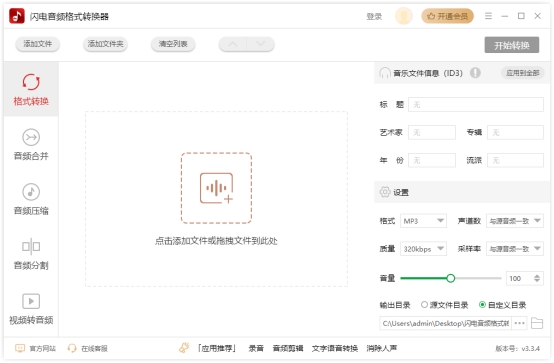Browse output path with the ellipsis button
Image resolution: width=554 pixels, height=363 pixels.
[x=519, y=323]
